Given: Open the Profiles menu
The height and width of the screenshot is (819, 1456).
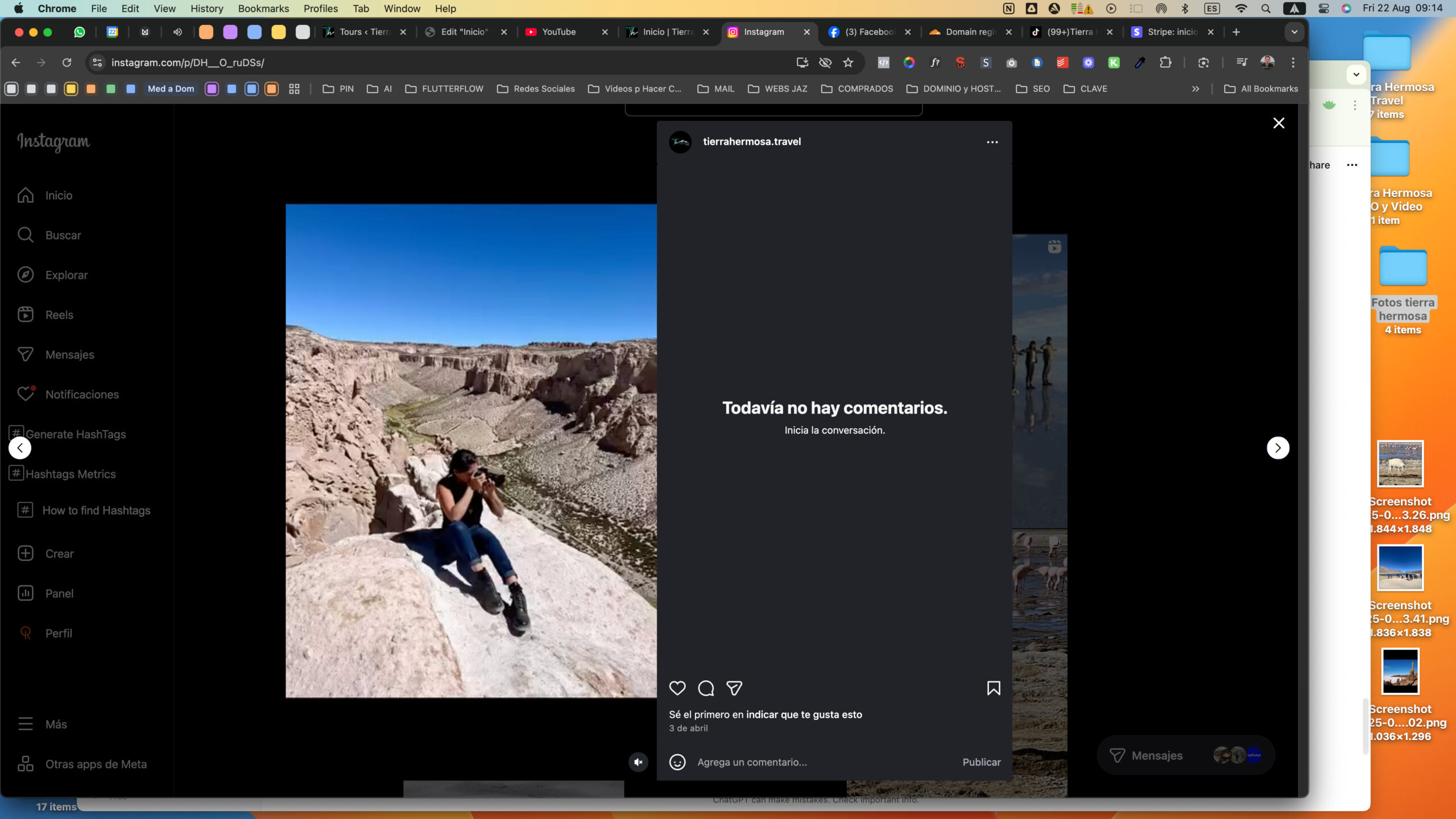Looking at the screenshot, I should pos(321,9).
